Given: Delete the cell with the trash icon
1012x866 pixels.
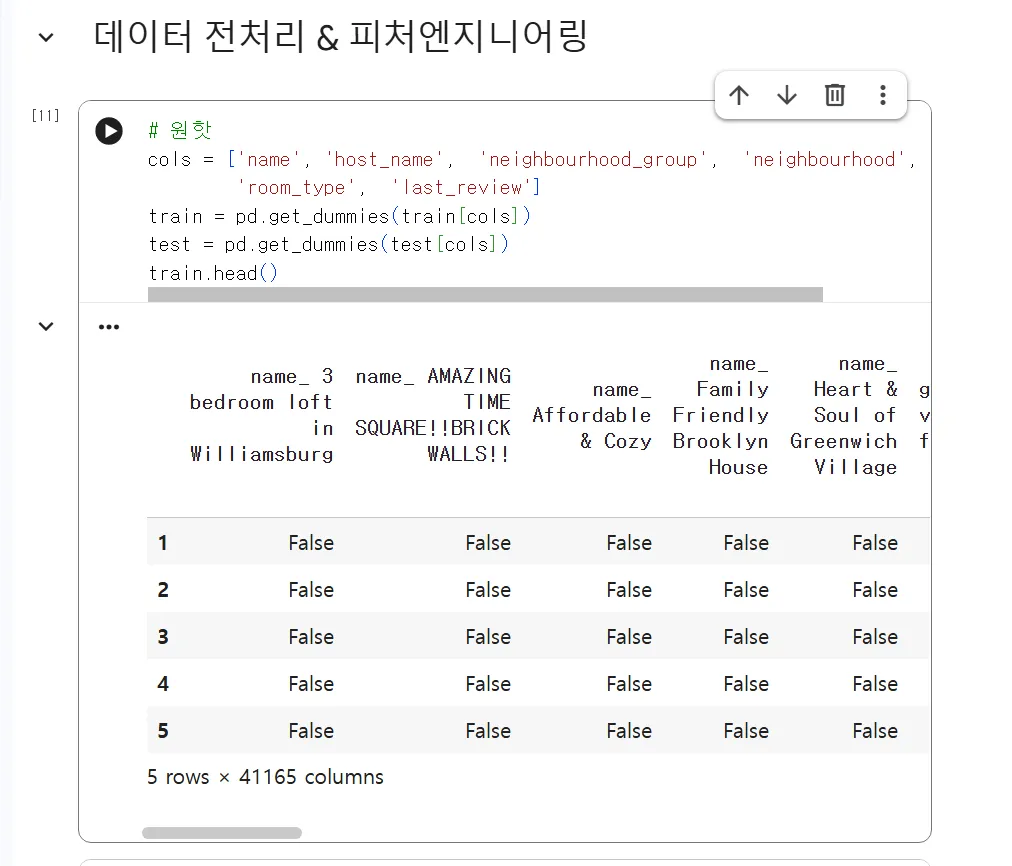Looking at the screenshot, I should coord(835,94).
